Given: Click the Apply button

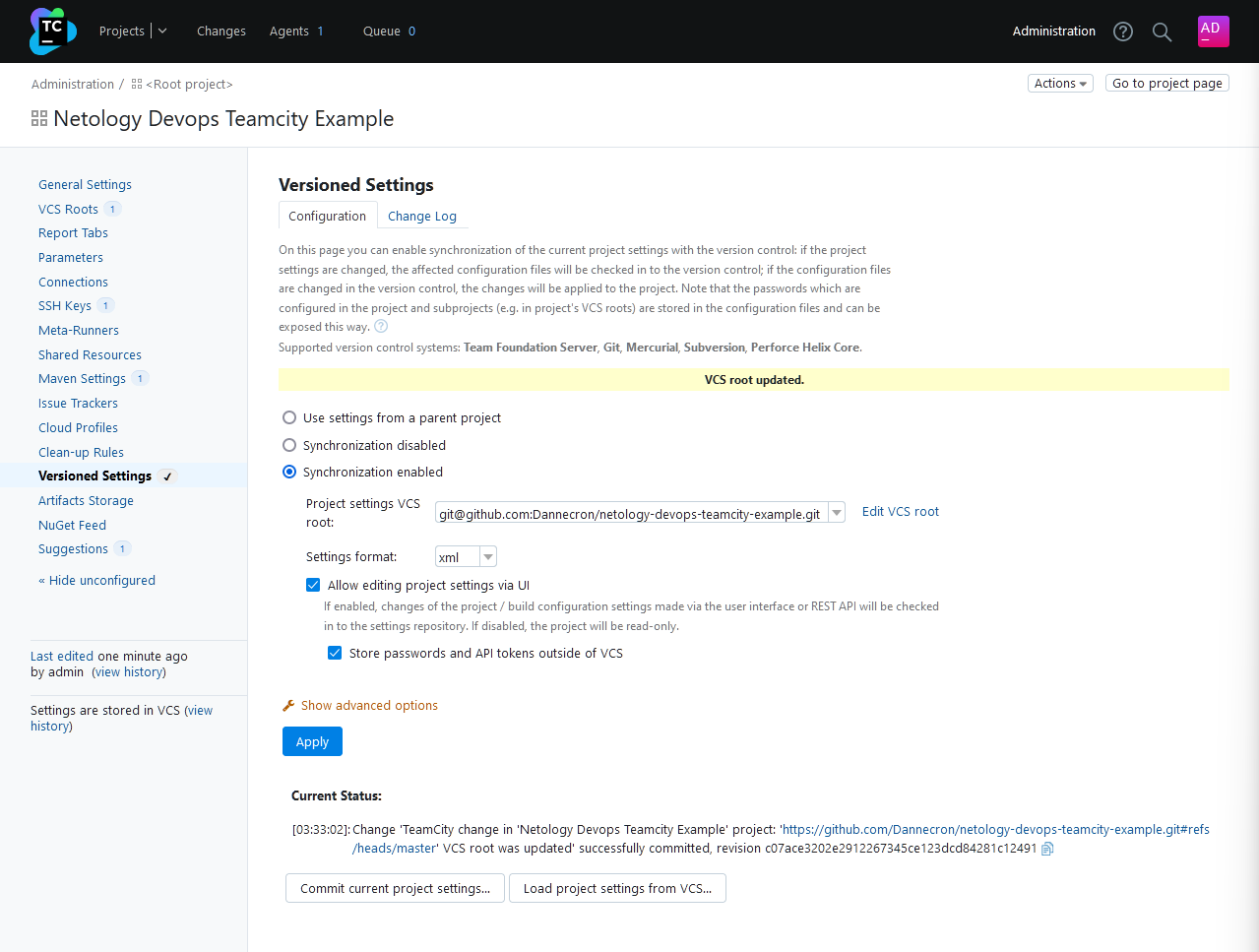Looking at the screenshot, I should click(x=312, y=741).
